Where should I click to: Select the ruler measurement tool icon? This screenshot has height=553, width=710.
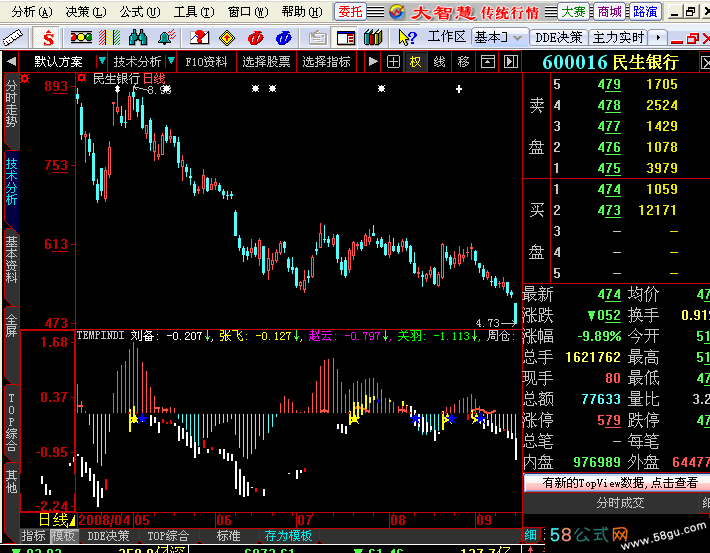[13, 38]
